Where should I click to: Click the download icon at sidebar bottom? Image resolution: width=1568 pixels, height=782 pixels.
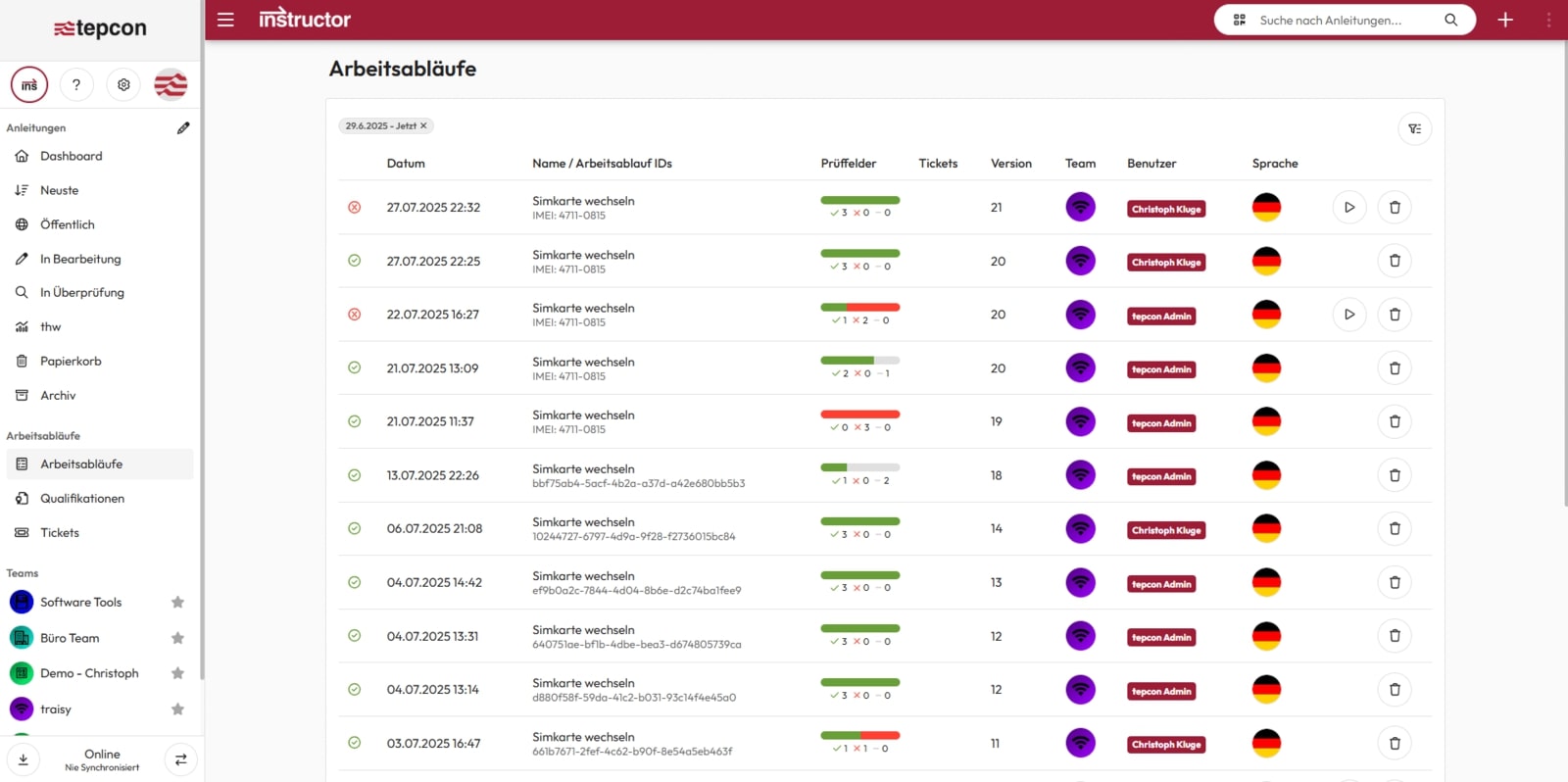[x=24, y=759]
